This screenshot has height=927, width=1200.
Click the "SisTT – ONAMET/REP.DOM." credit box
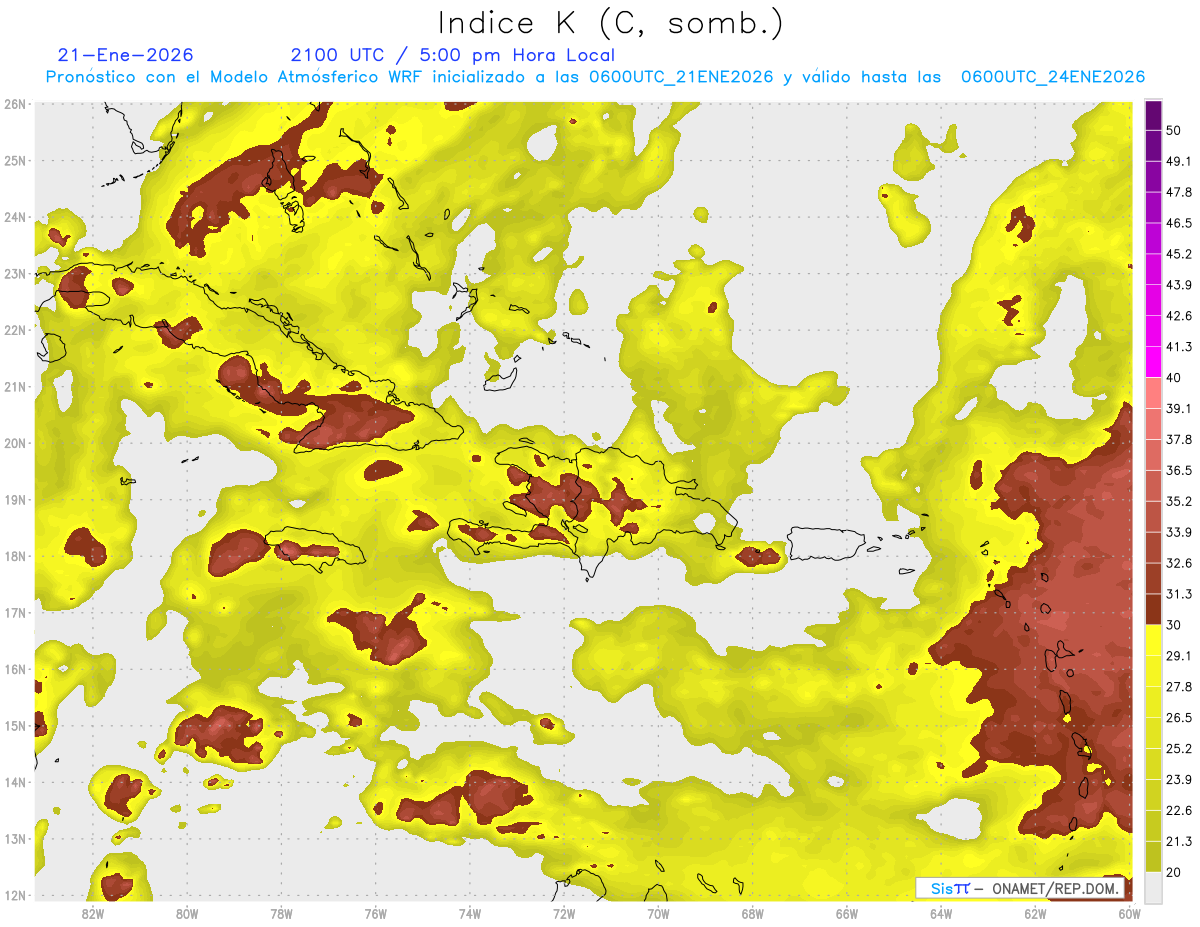tap(1021, 888)
